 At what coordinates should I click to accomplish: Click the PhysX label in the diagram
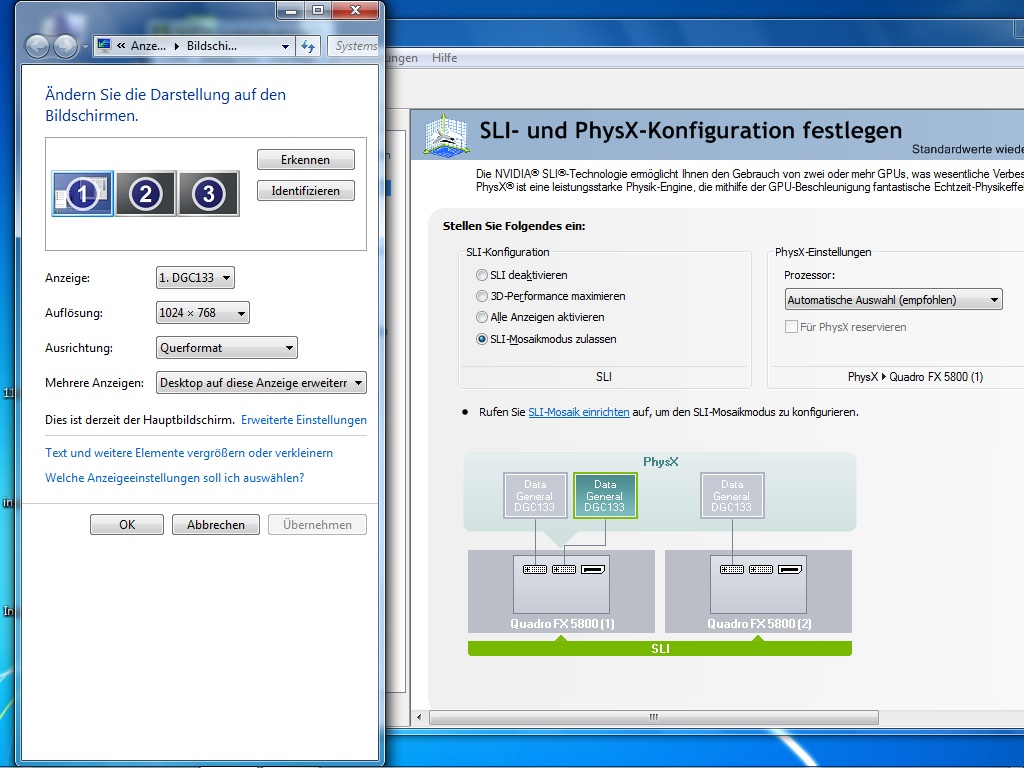[x=660, y=462]
